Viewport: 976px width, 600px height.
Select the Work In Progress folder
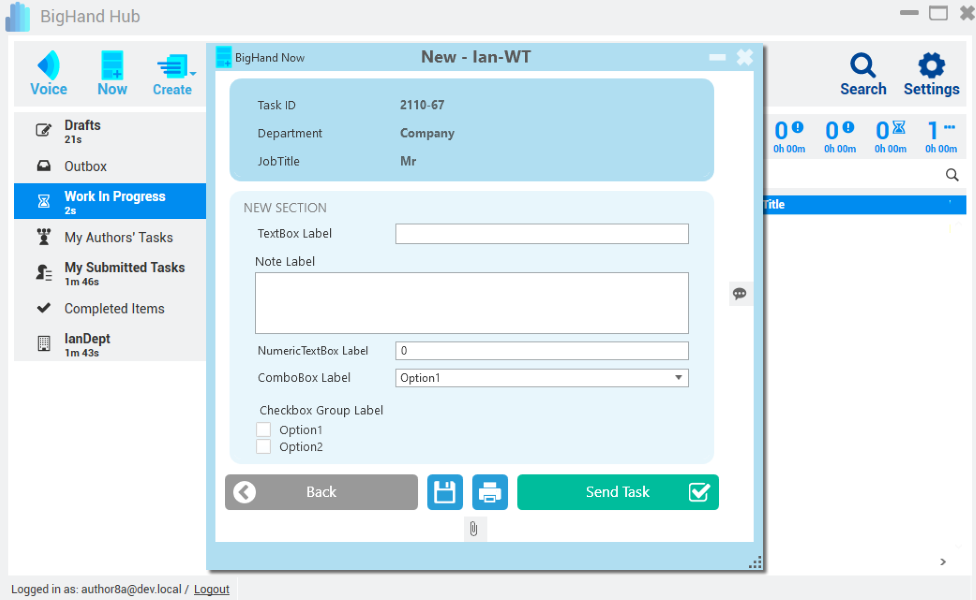[110, 201]
